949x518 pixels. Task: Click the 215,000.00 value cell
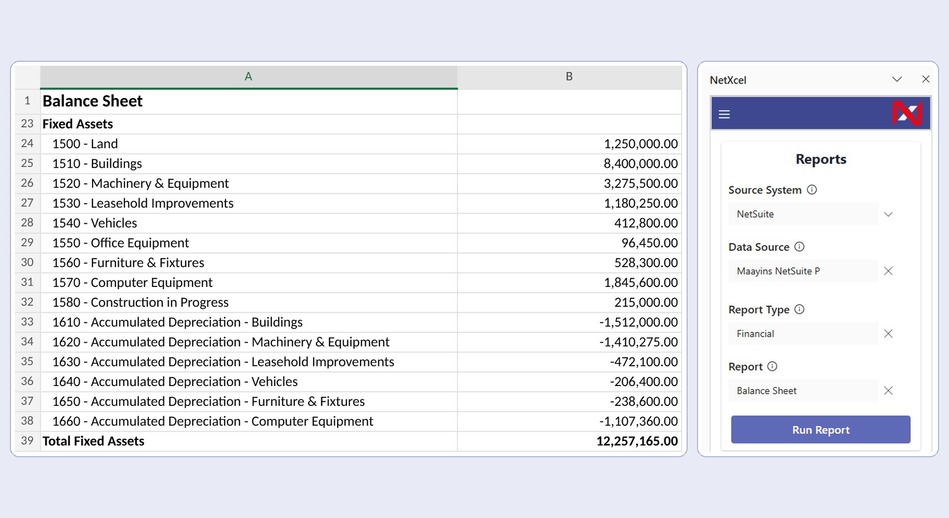(570, 302)
